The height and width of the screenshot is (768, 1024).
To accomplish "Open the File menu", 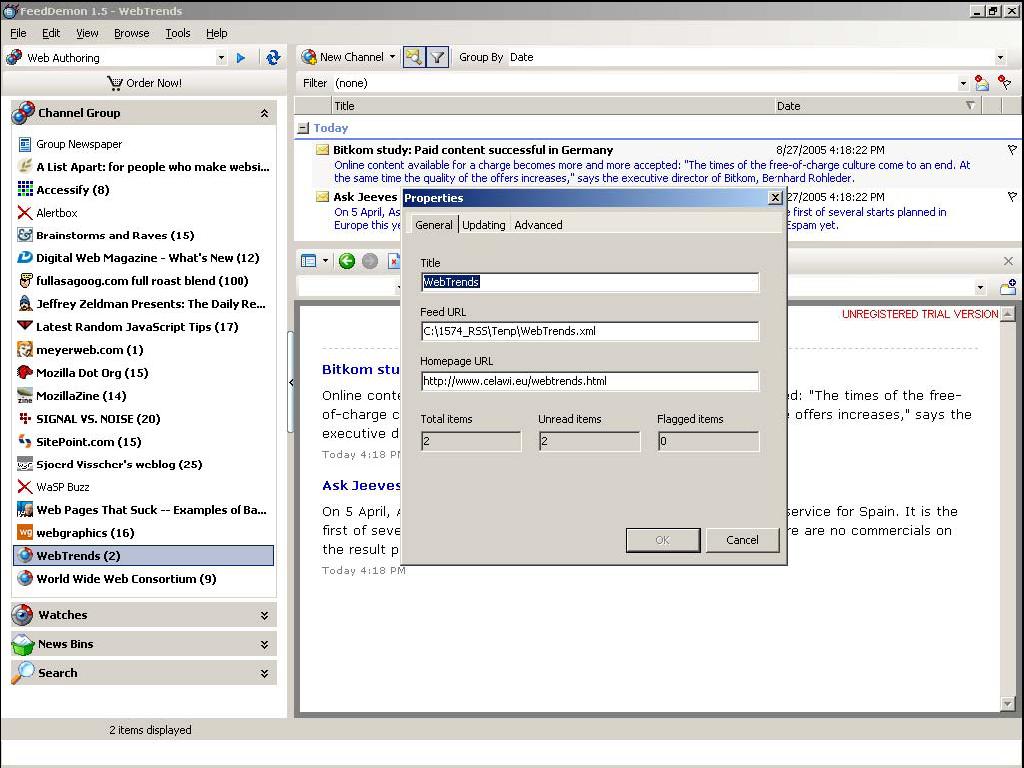I will [18, 33].
